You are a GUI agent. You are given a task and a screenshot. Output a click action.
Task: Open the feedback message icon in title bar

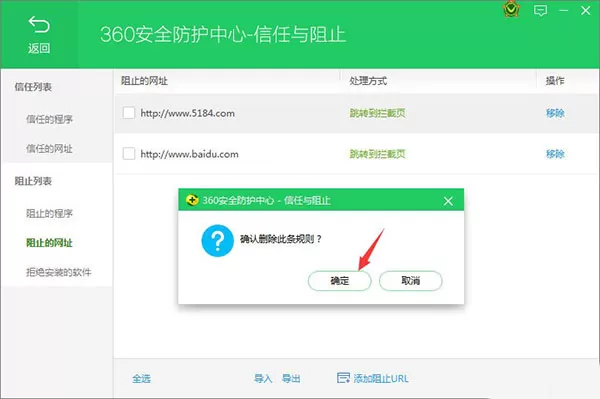tap(540, 10)
